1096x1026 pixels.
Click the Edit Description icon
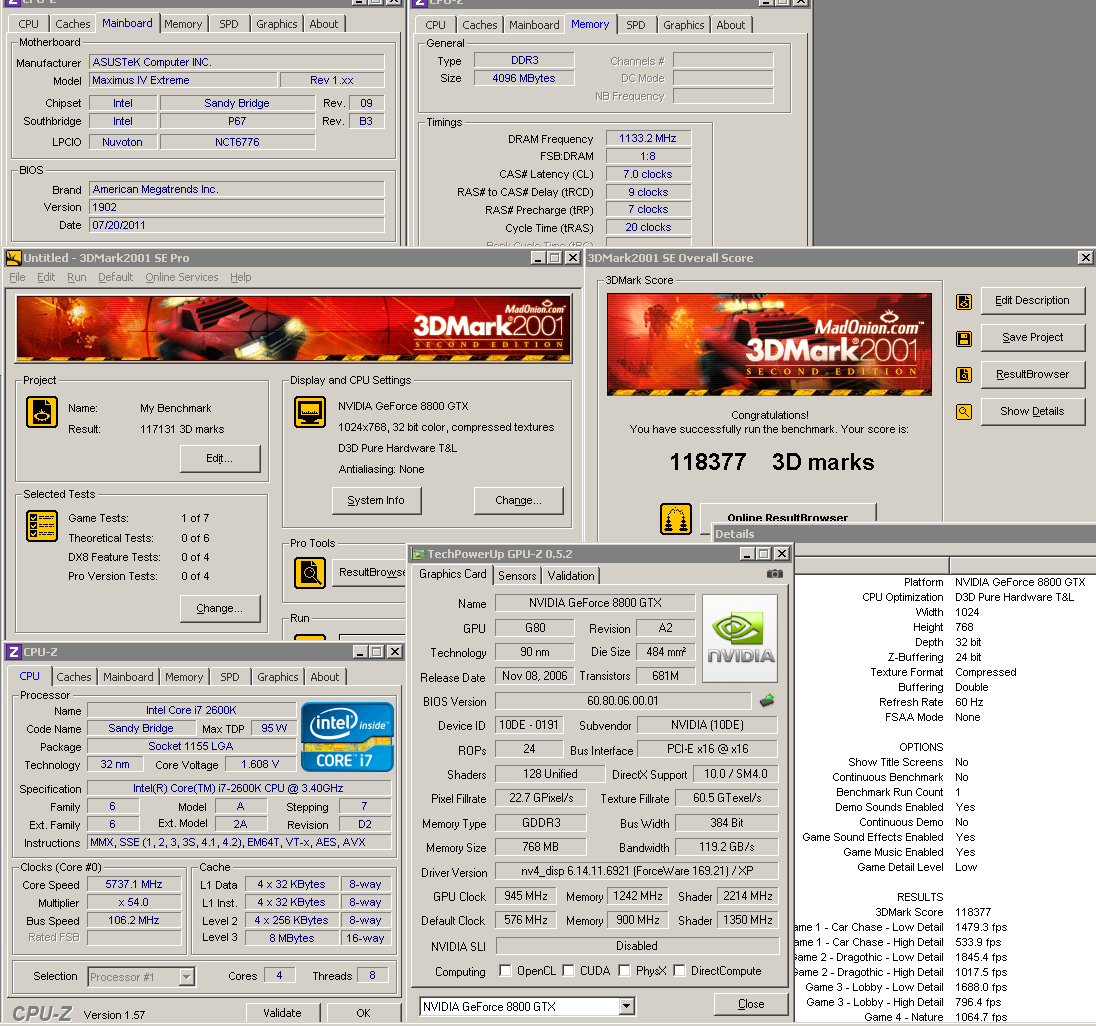coord(964,302)
